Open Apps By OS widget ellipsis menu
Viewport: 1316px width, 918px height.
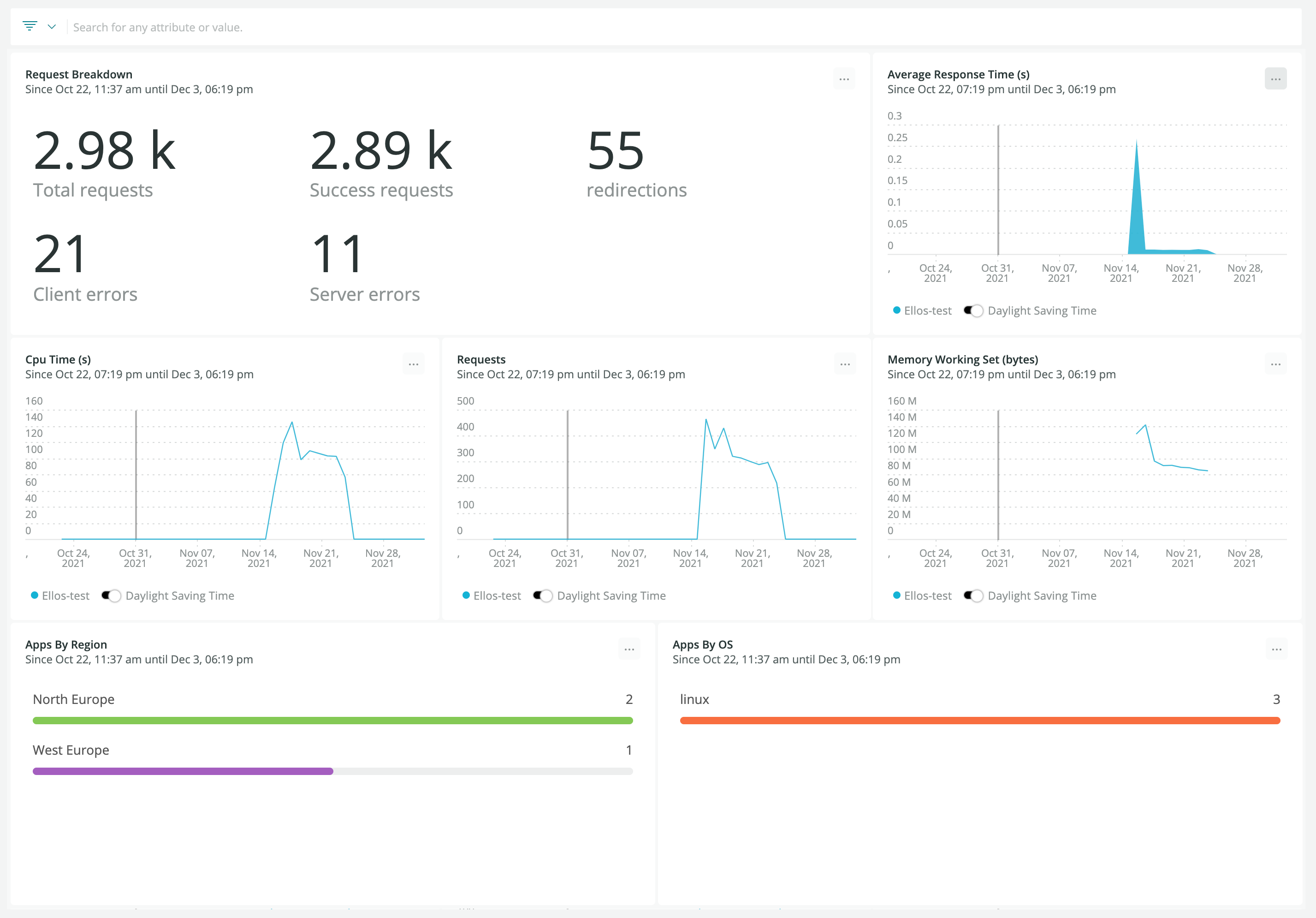pyautogui.click(x=1276, y=649)
